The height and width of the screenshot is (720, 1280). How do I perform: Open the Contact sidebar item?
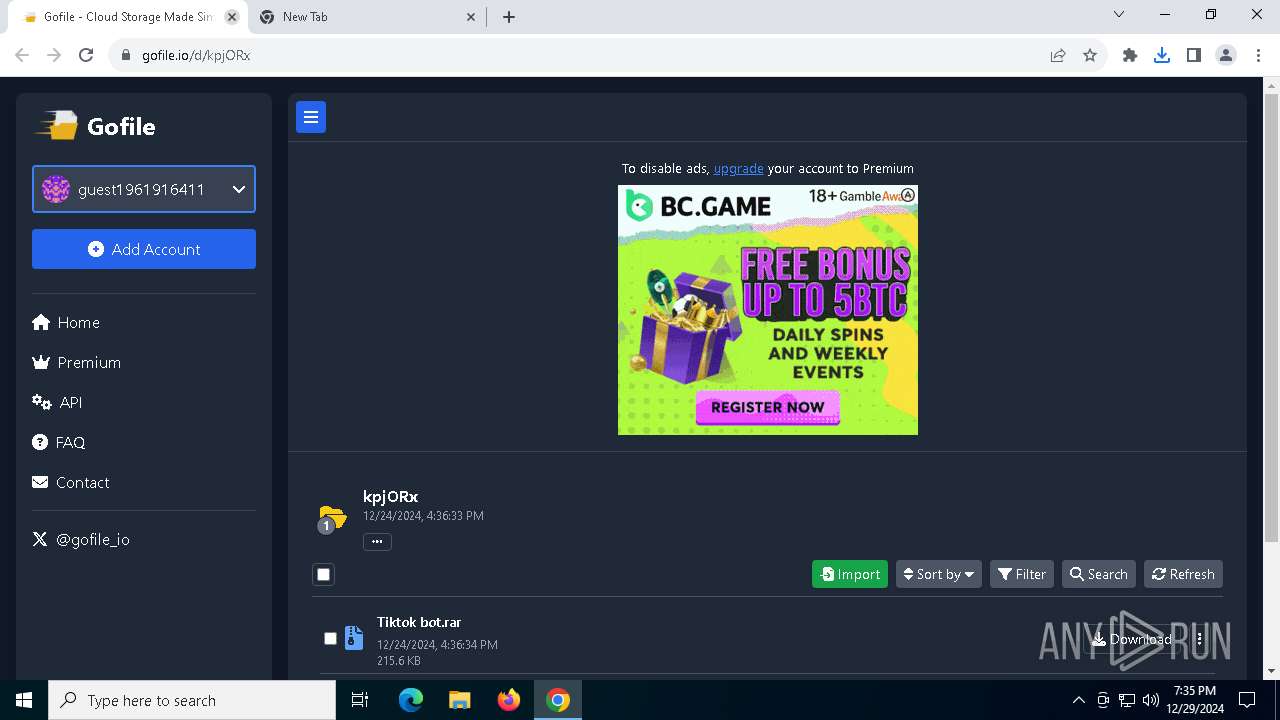(x=71, y=482)
